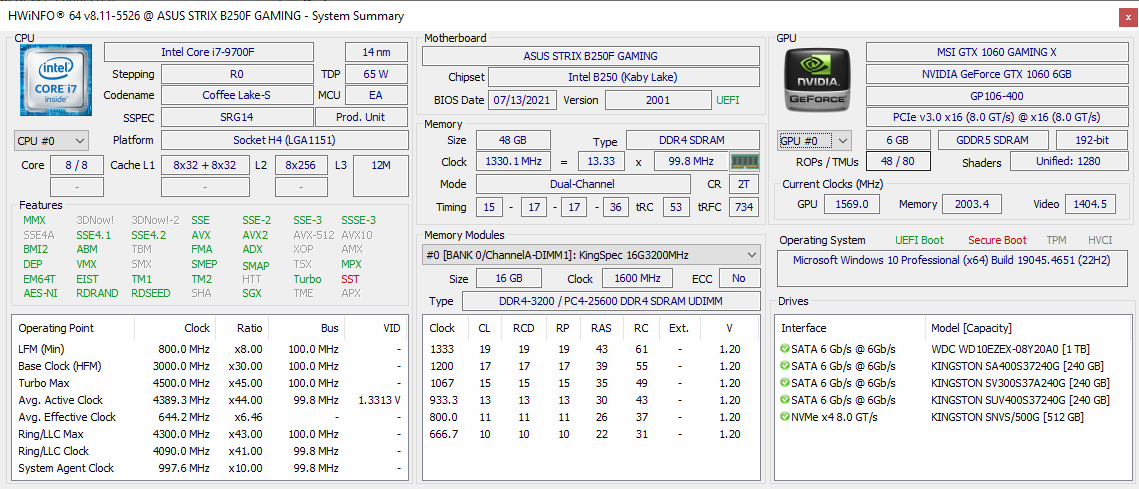Close the System Summary window
This screenshot has width=1139, height=489.
point(1126,16)
